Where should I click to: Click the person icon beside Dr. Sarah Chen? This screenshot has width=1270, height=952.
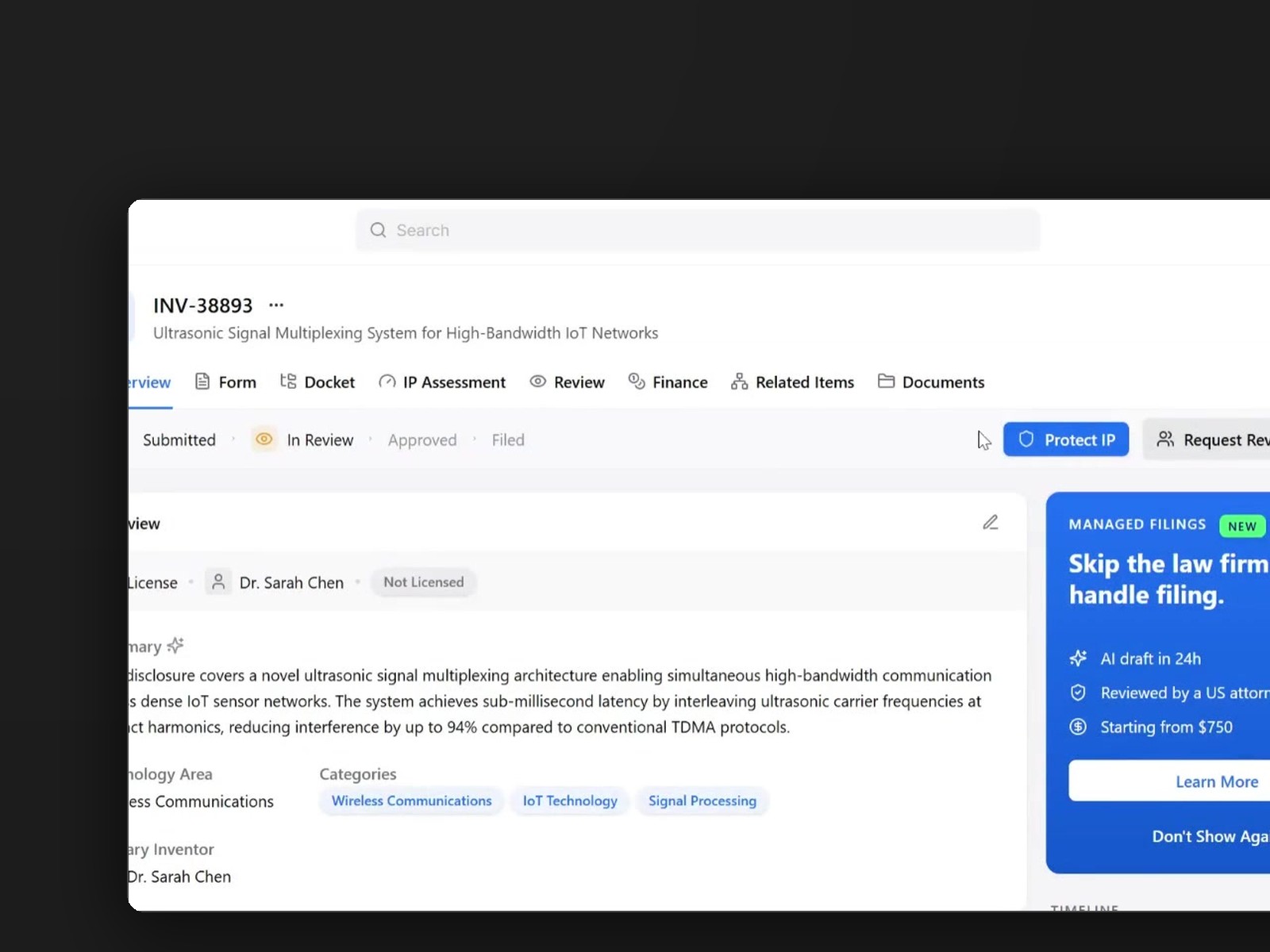pos(218,582)
